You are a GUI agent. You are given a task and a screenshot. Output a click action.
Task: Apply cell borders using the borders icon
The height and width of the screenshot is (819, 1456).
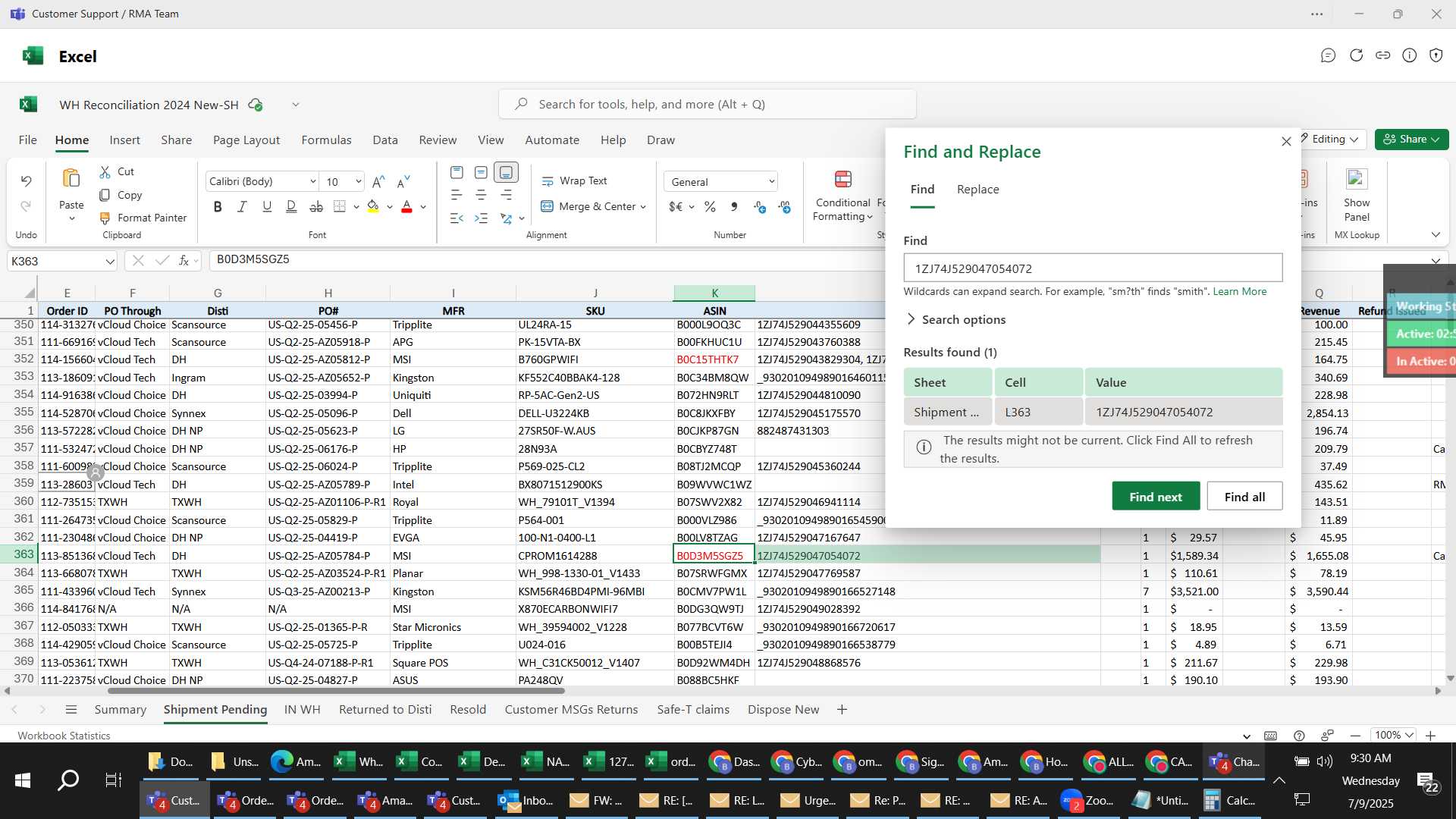(340, 207)
